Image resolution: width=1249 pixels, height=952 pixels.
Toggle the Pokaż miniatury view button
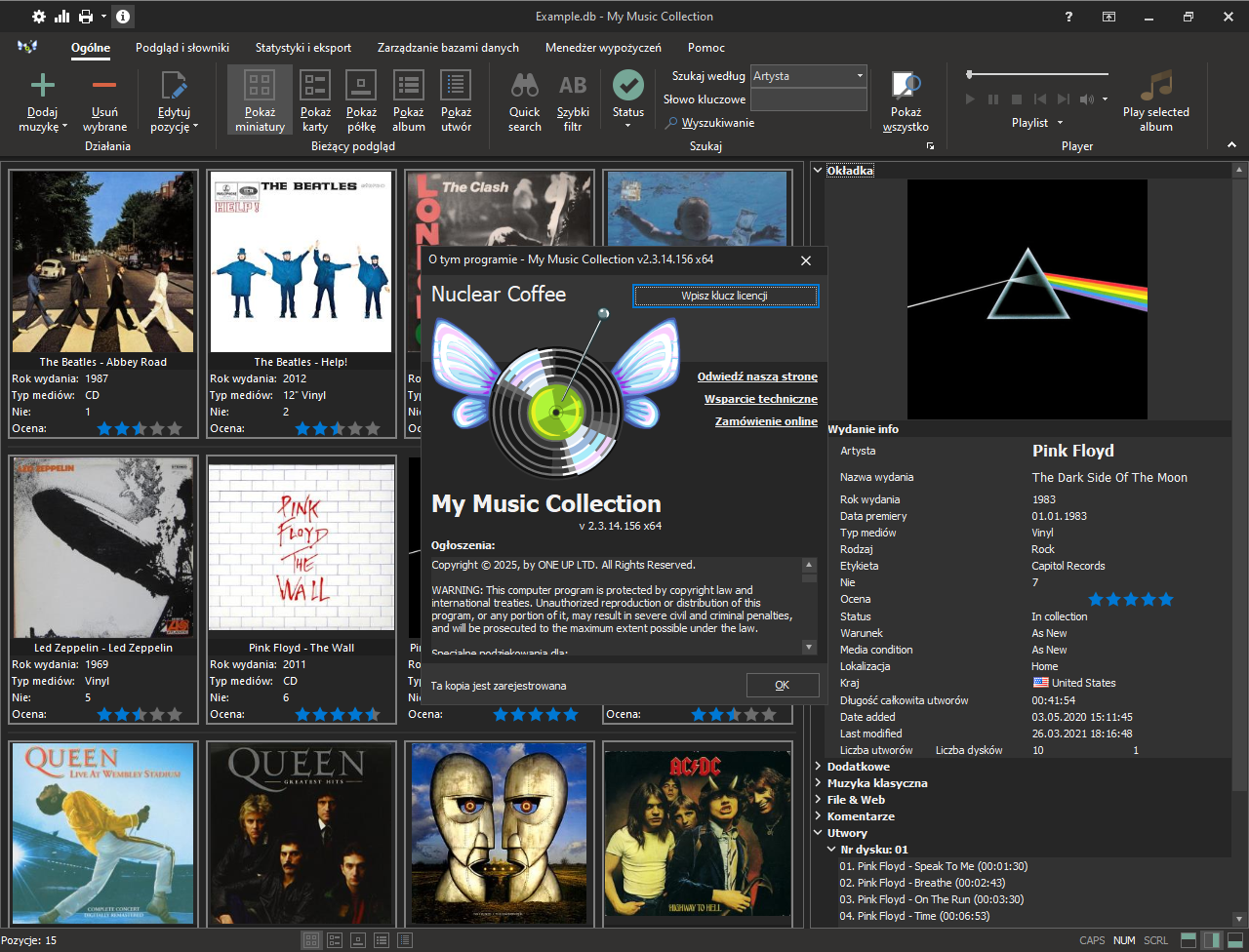(x=260, y=99)
